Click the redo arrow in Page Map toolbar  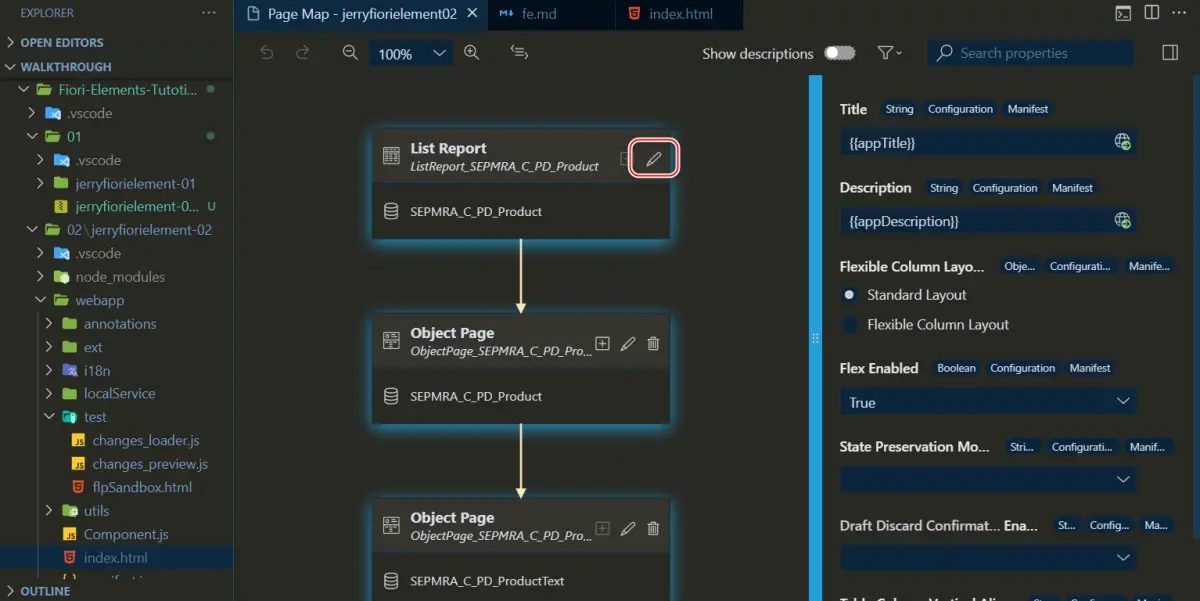[x=302, y=53]
